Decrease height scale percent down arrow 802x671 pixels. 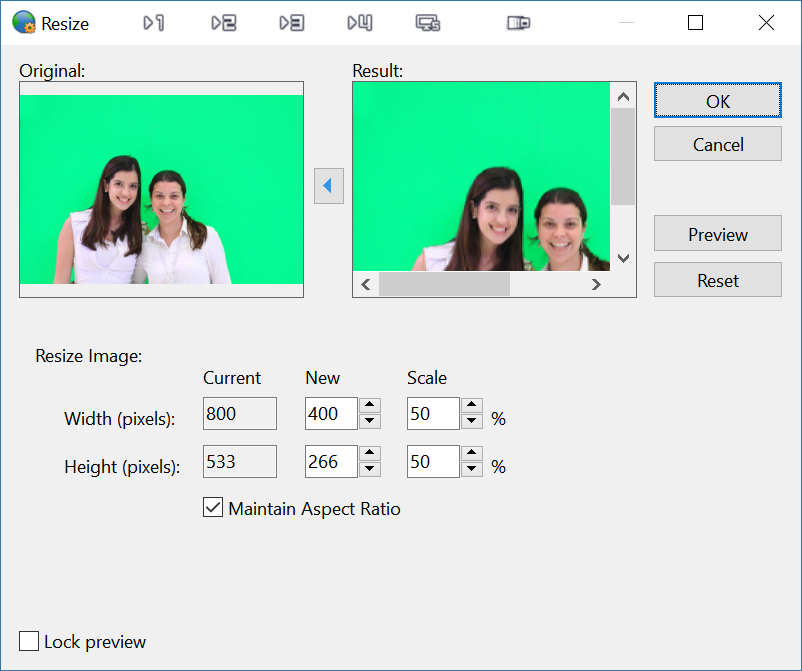coord(472,468)
